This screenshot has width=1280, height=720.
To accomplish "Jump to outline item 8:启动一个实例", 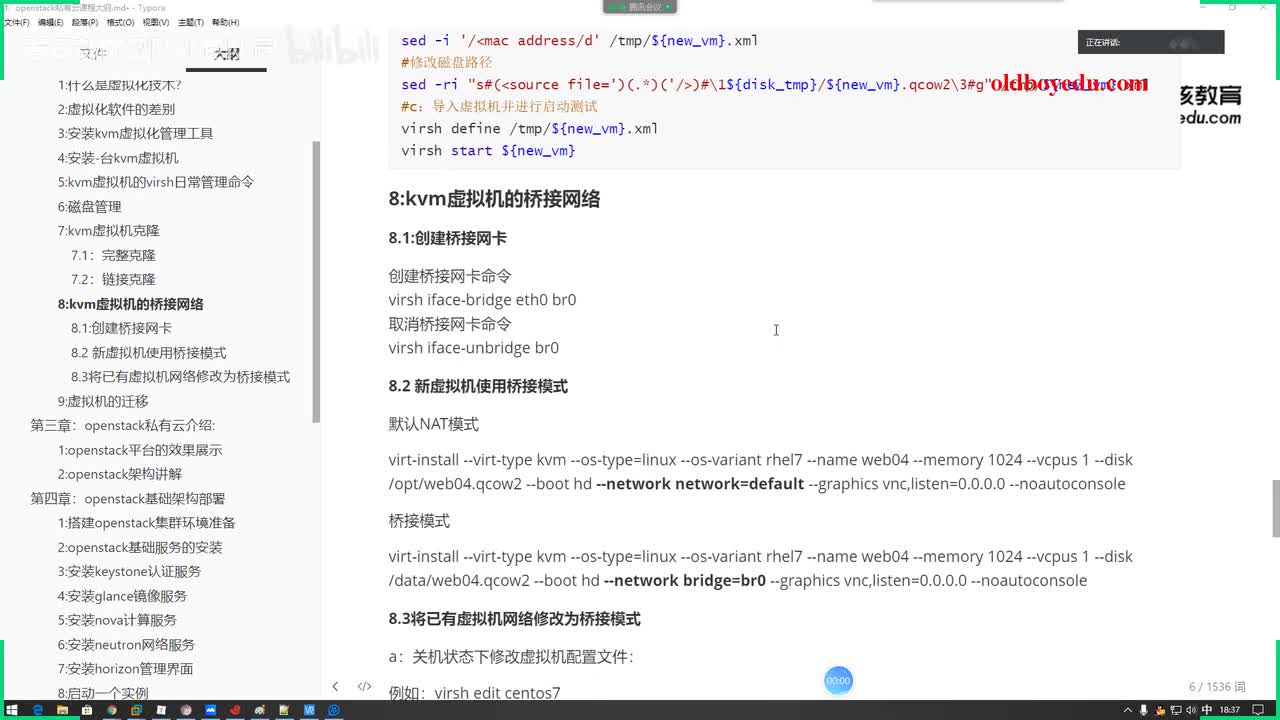I will [x=103, y=693].
